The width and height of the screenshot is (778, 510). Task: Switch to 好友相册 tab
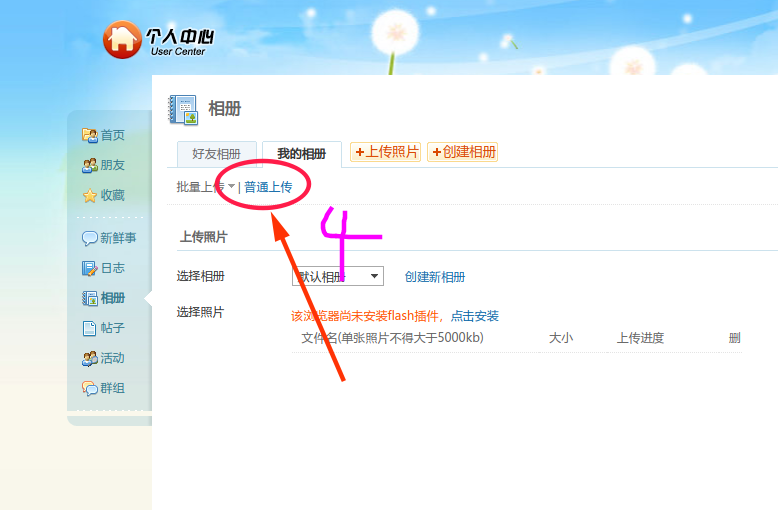217,154
